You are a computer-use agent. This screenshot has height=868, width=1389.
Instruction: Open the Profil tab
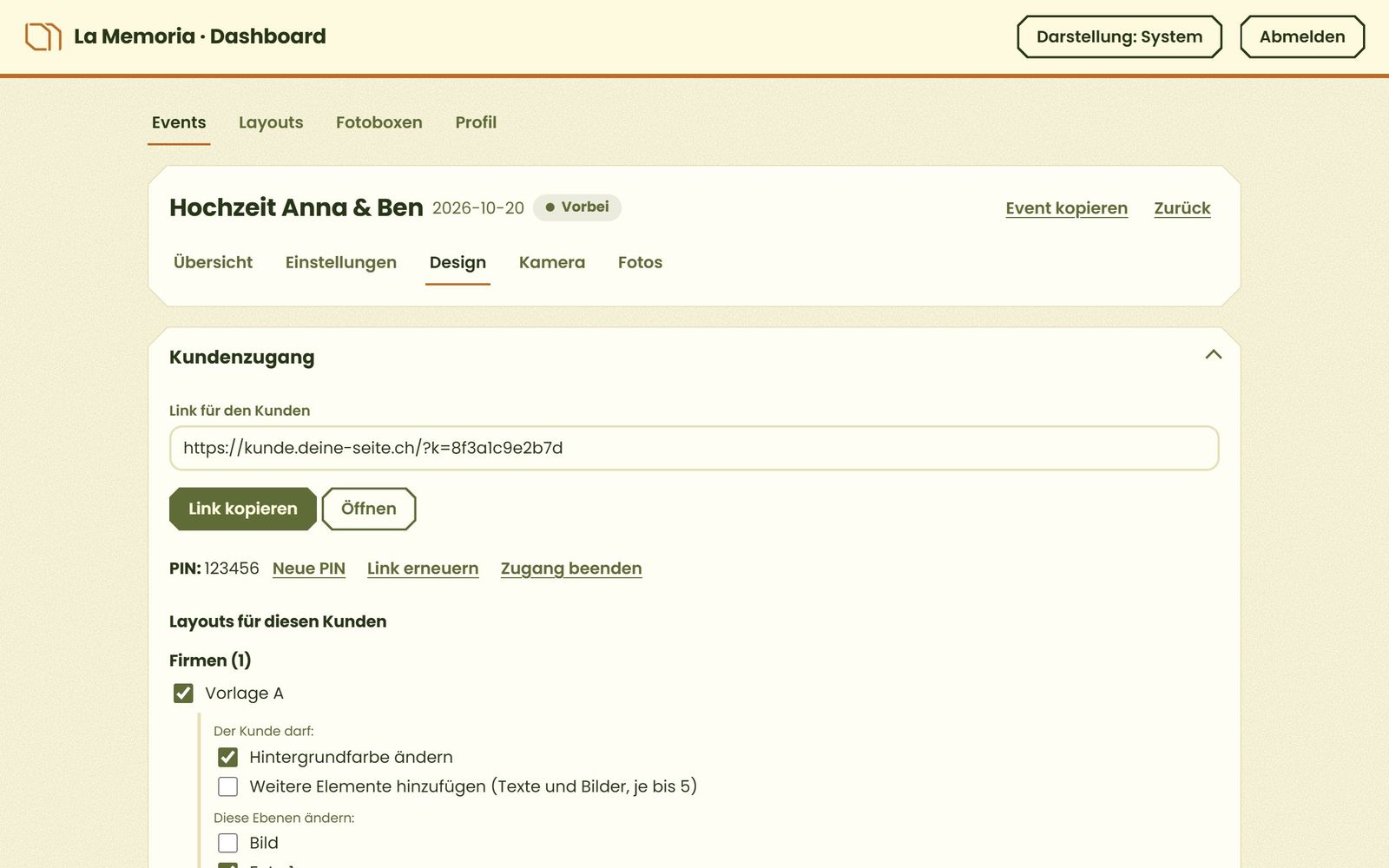point(476,122)
